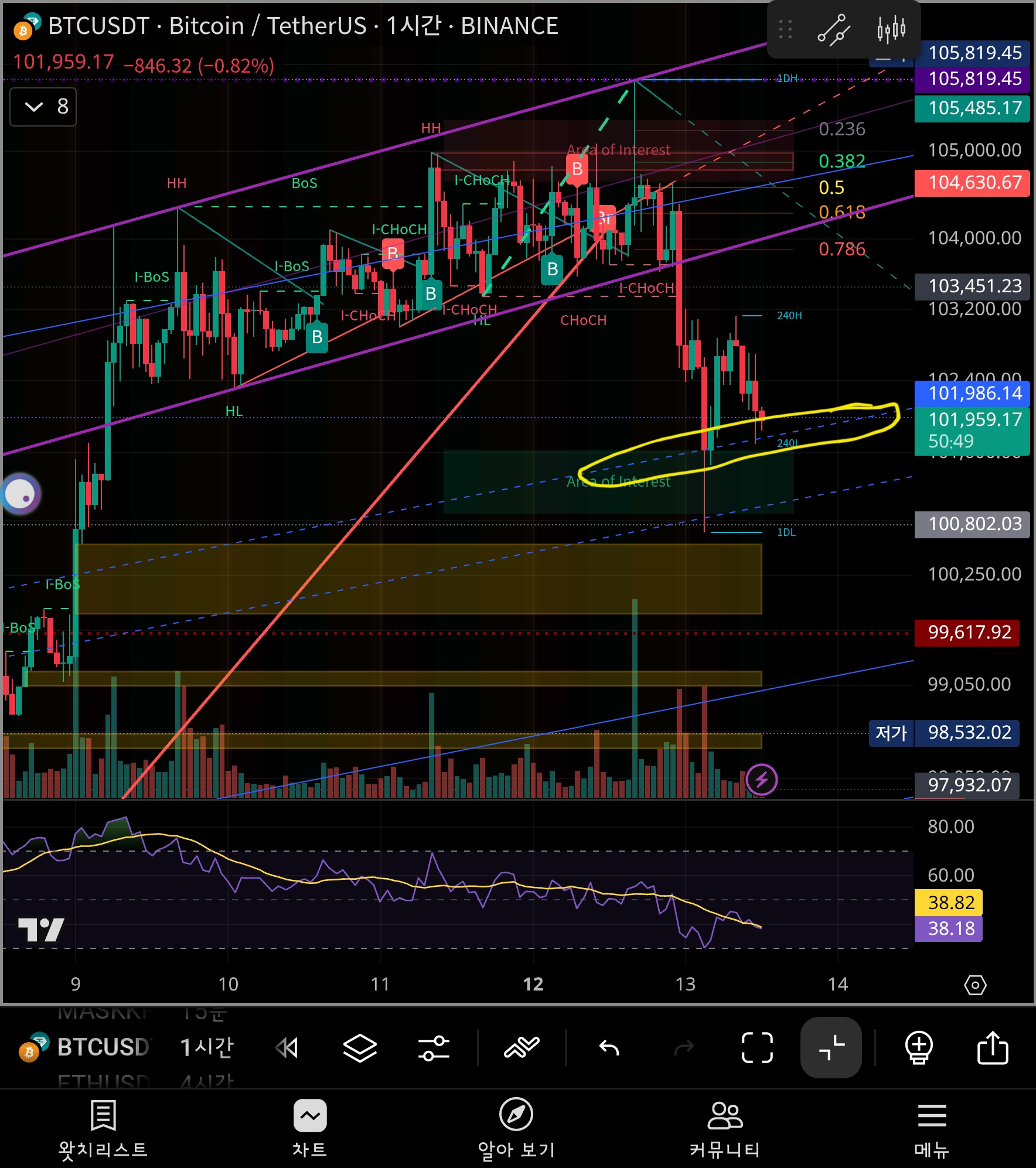This screenshot has width=1036, height=1168.
Task: Toggle the crosshair mode button
Action: pos(831,1047)
